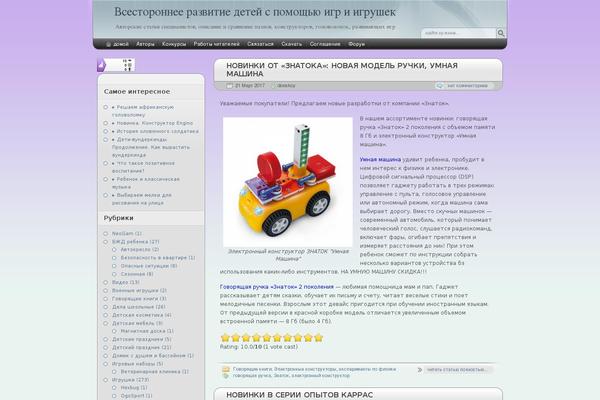600x400 pixels.
Task: Open «История оловянного солдатика» sidebar link
Action: click(x=158, y=131)
